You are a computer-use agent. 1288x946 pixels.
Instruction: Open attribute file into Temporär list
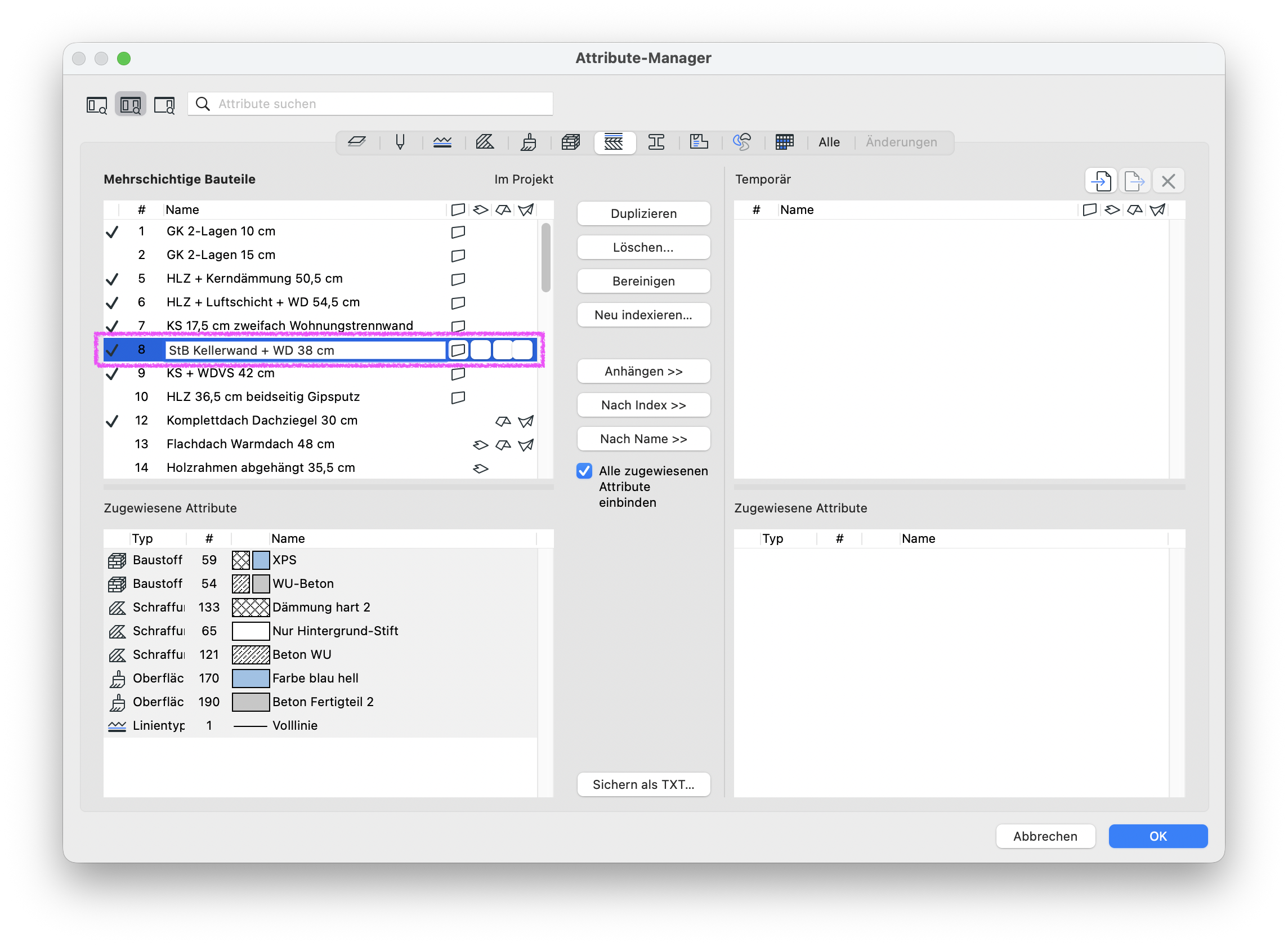1101,181
